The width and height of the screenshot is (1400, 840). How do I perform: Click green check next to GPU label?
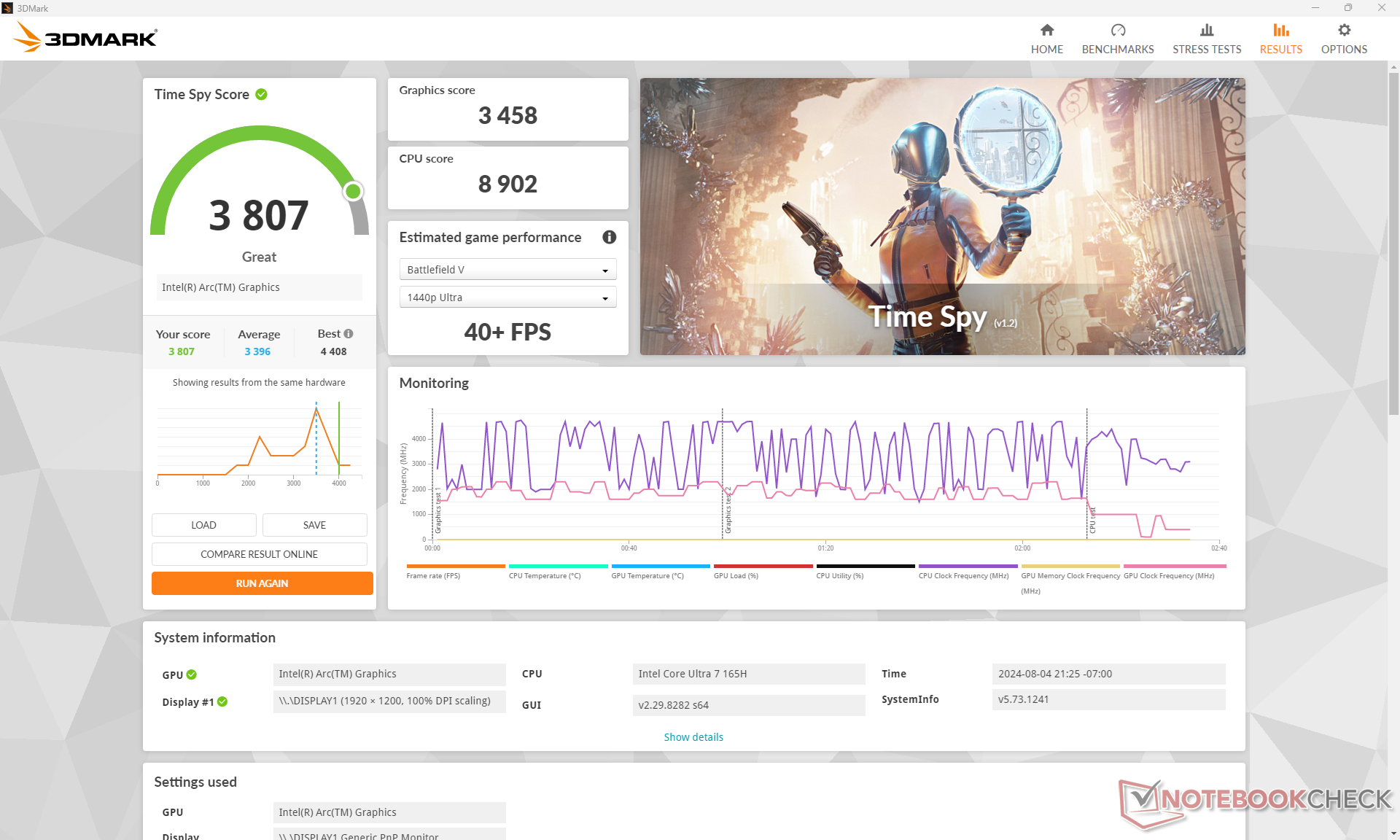click(192, 674)
